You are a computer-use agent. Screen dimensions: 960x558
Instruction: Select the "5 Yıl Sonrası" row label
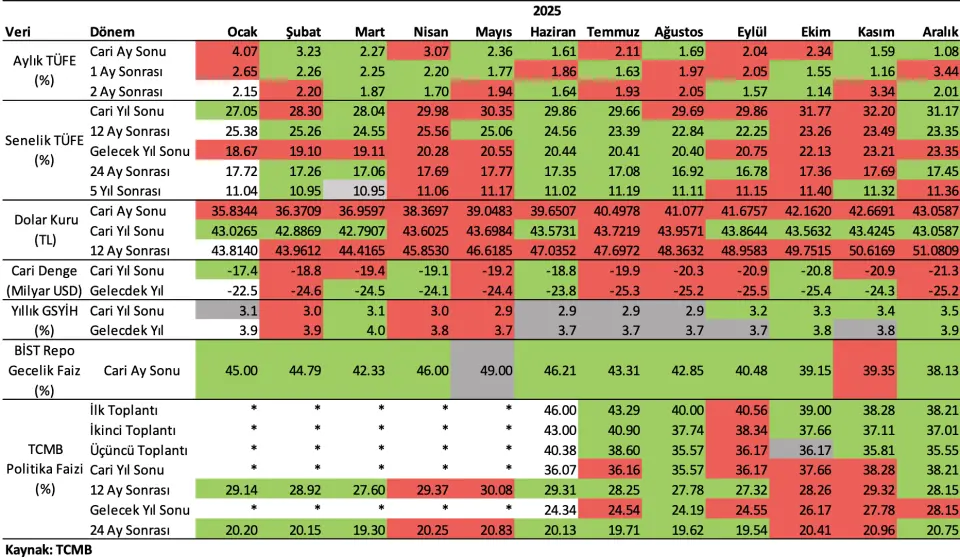125,190
